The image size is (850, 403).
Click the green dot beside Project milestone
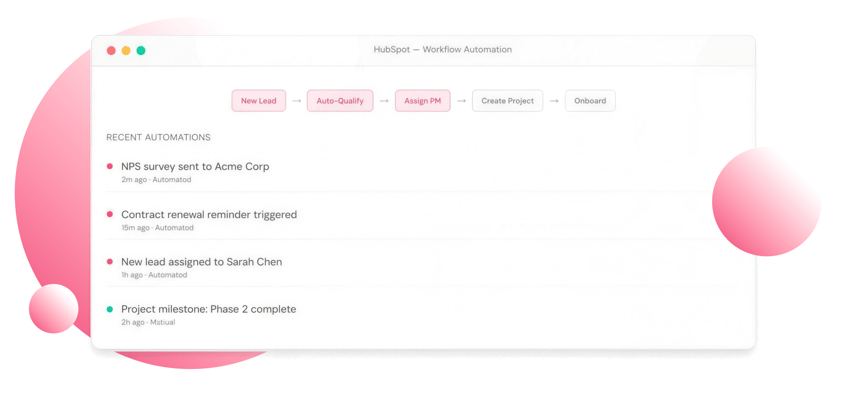pyautogui.click(x=110, y=309)
